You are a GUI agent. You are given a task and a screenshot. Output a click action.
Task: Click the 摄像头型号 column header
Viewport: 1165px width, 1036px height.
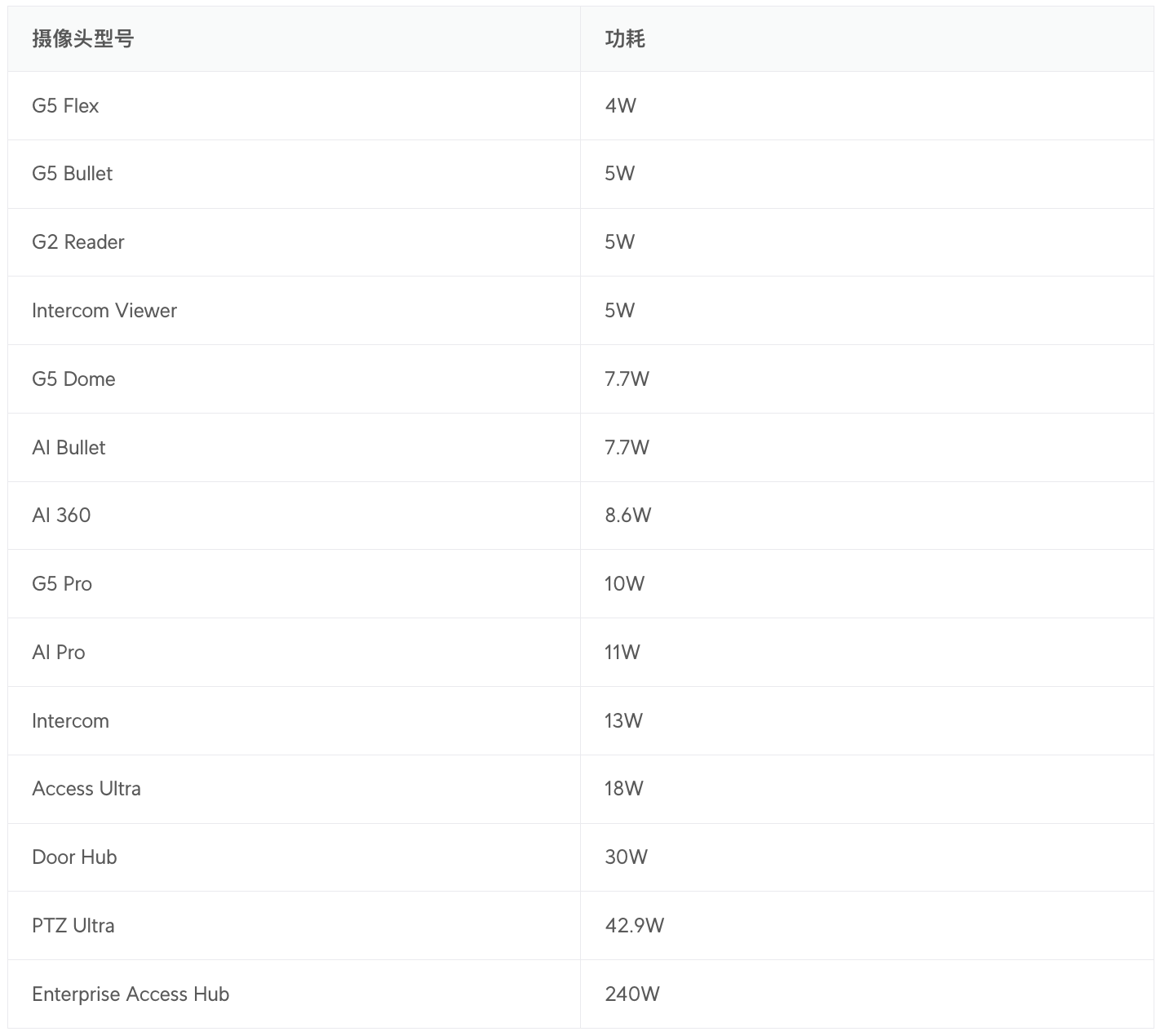pos(83,38)
